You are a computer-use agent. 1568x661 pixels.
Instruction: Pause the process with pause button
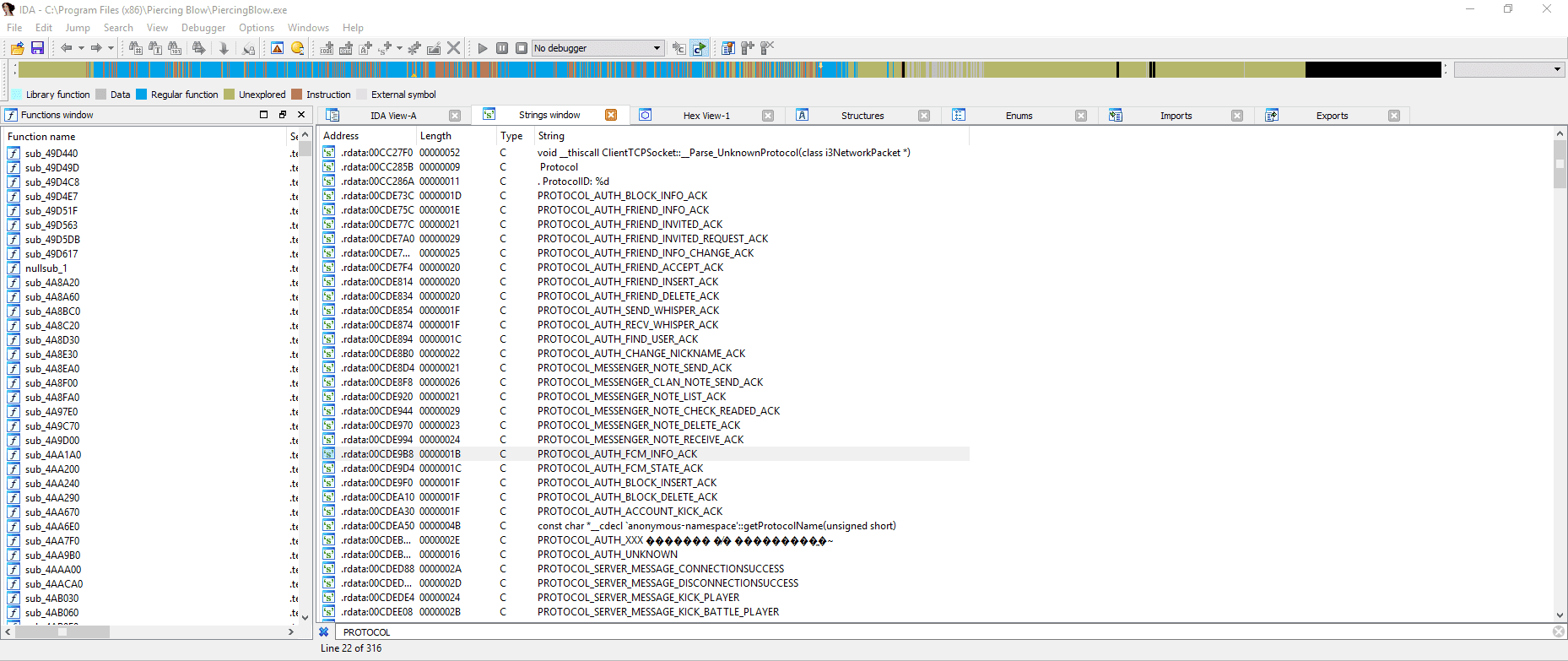click(x=502, y=48)
